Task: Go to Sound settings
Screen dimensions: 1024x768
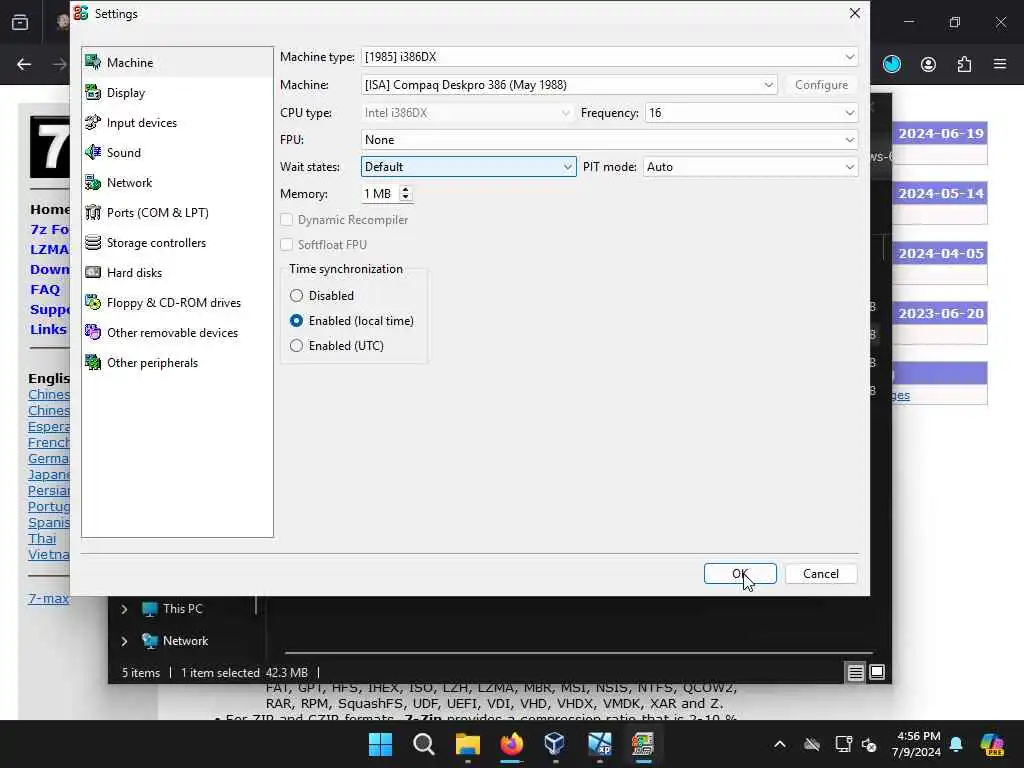Action: 177,153
